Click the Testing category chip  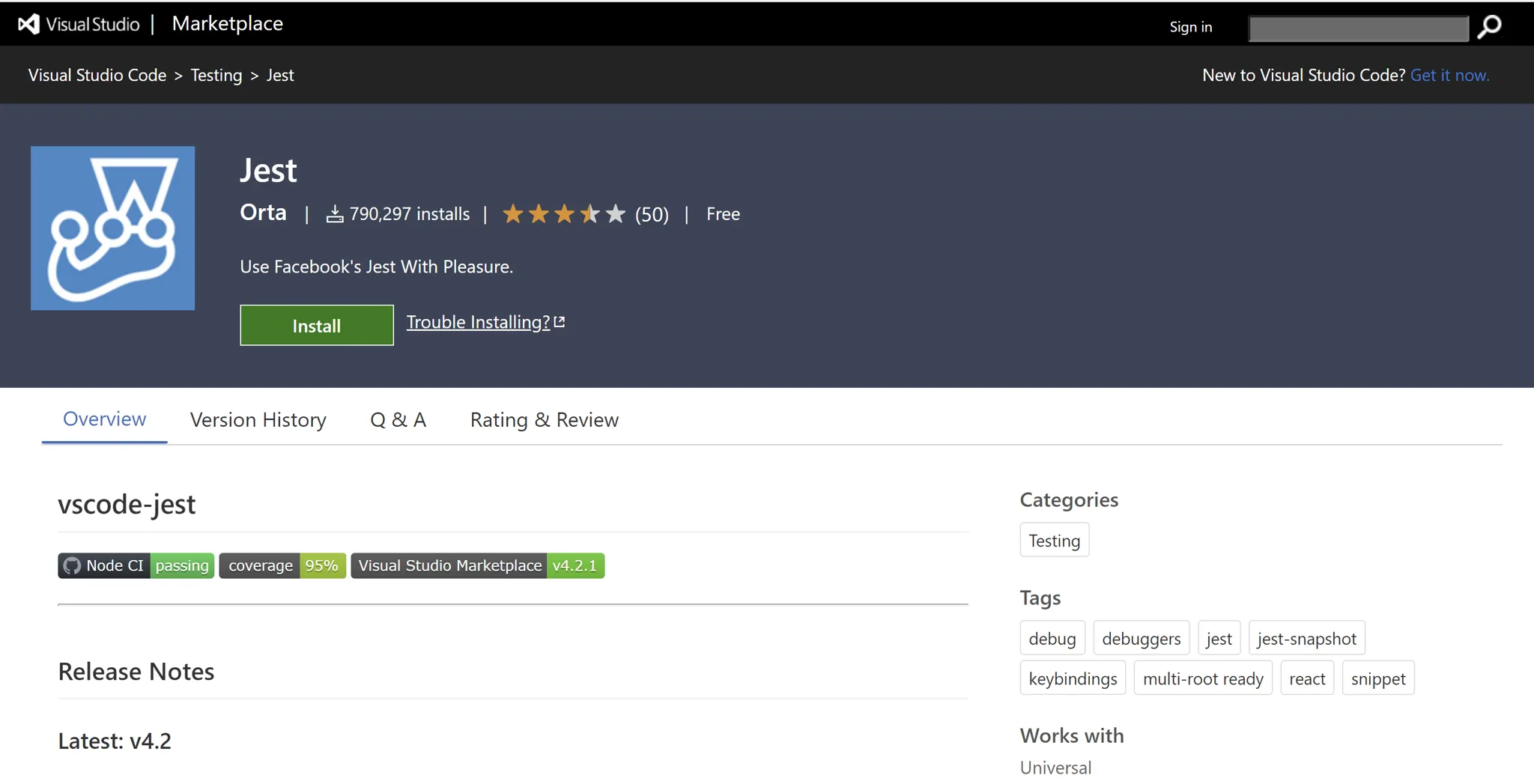tap(1054, 541)
